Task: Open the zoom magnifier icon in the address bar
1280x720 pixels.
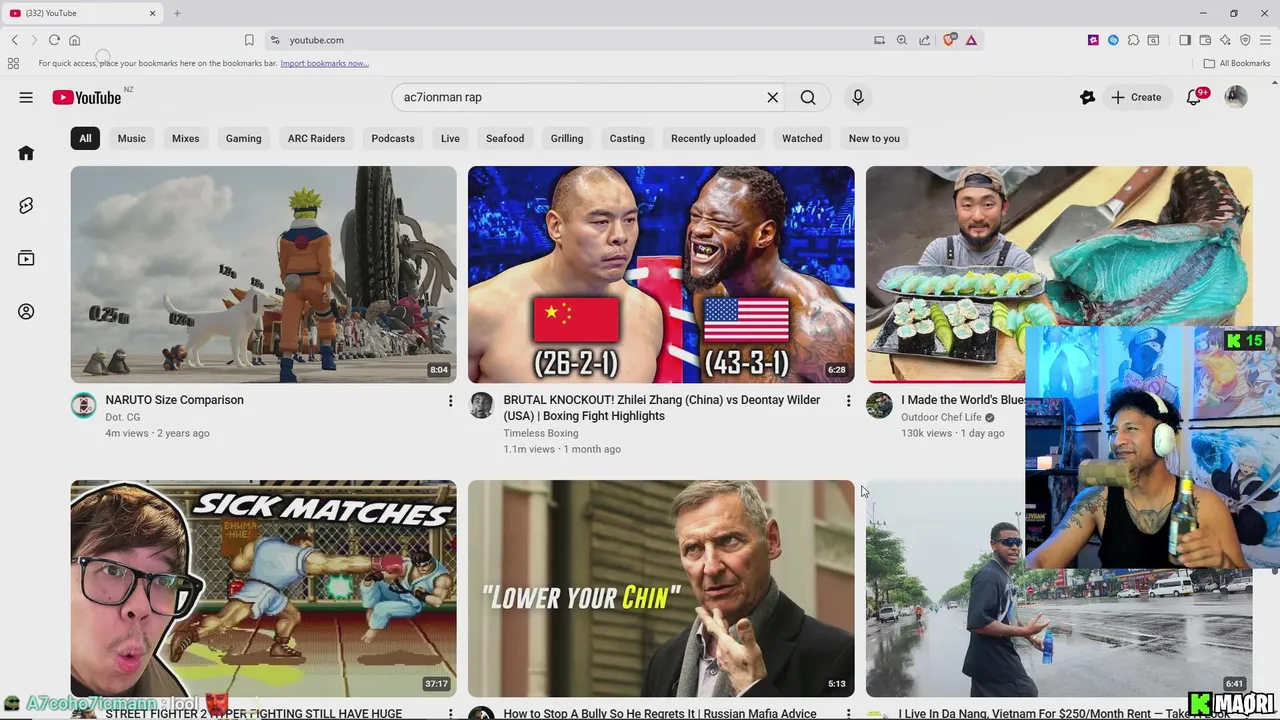Action: pyautogui.click(x=901, y=40)
